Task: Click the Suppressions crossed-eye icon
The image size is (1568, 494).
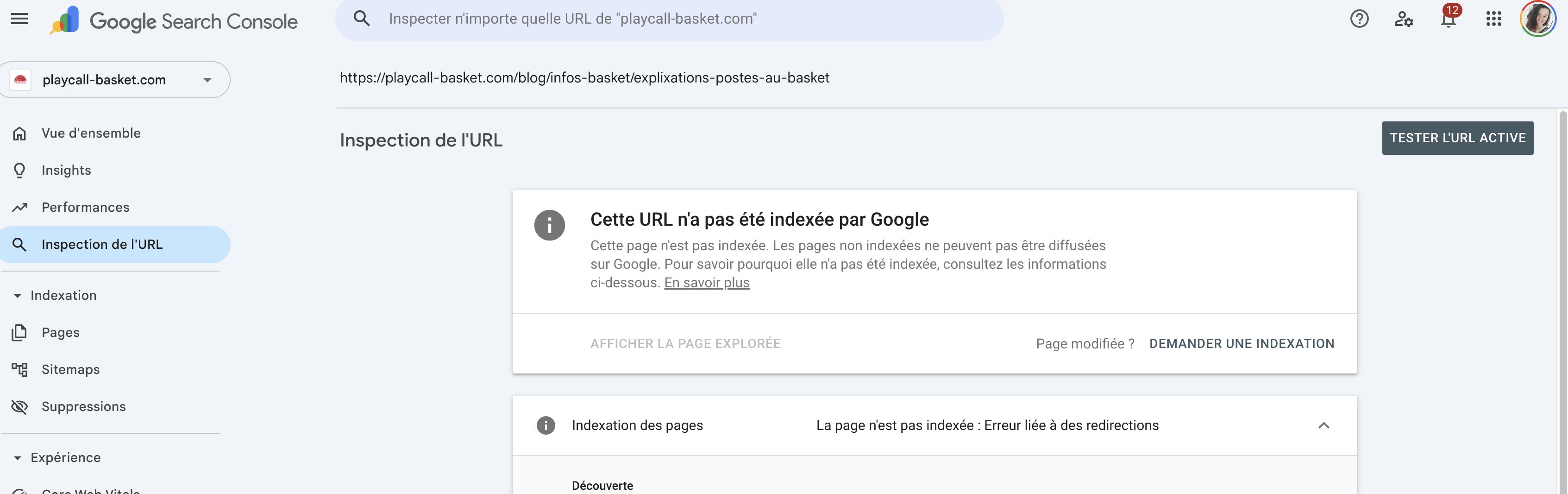Action: [20, 406]
